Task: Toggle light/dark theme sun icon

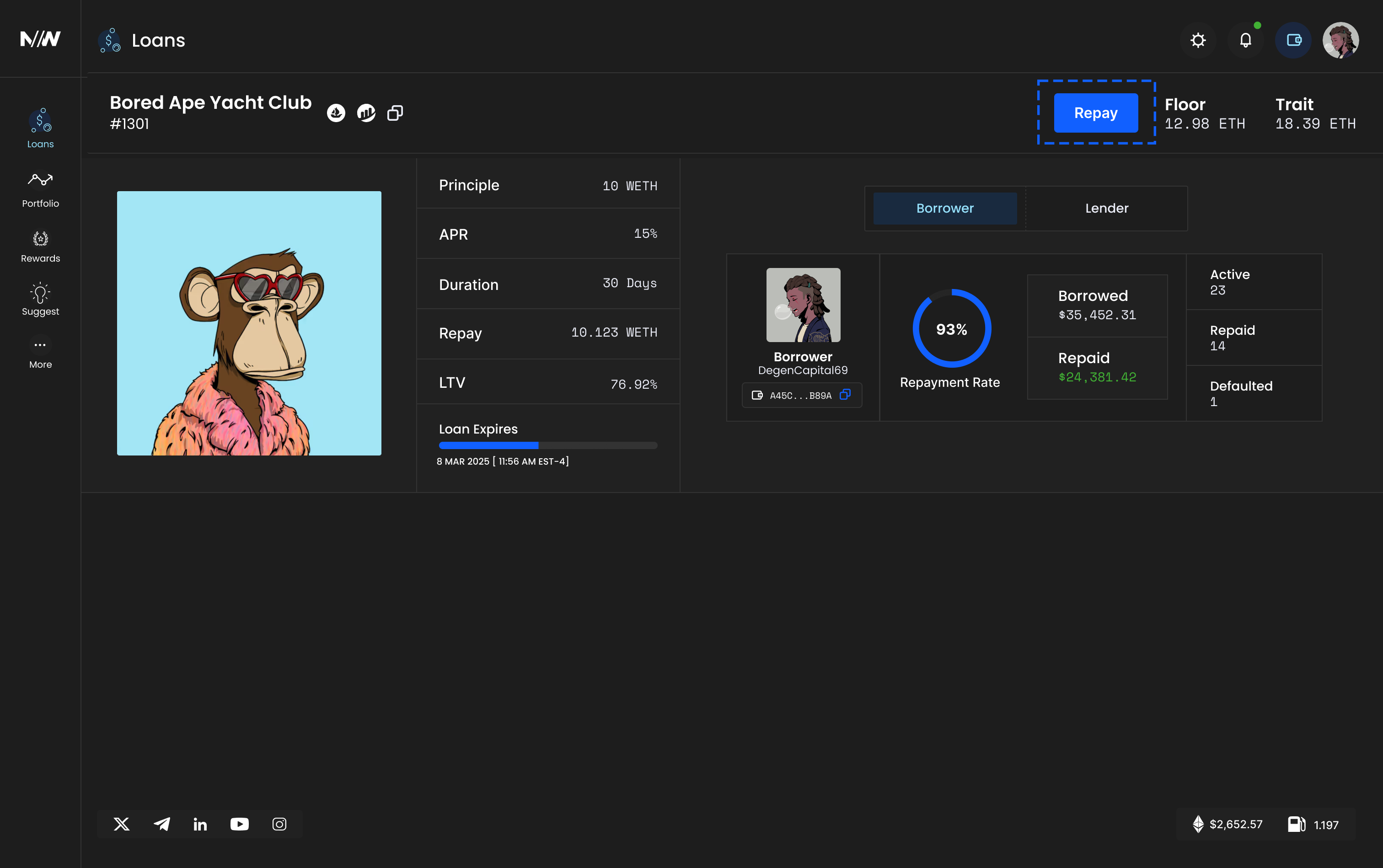Action: point(1198,40)
